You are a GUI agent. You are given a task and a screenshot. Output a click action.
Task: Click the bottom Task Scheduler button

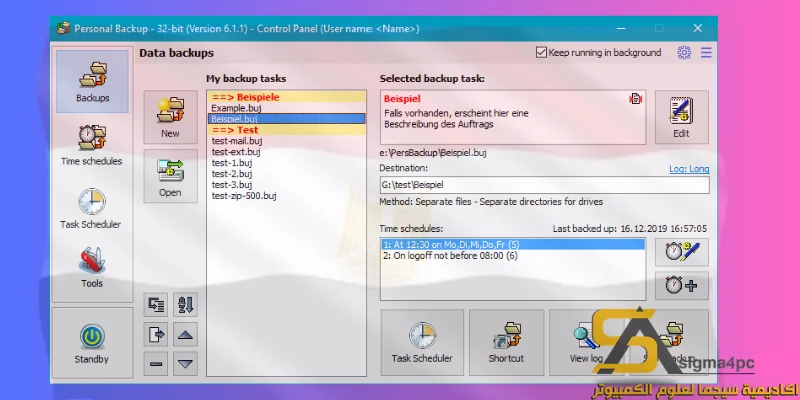tap(422, 342)
